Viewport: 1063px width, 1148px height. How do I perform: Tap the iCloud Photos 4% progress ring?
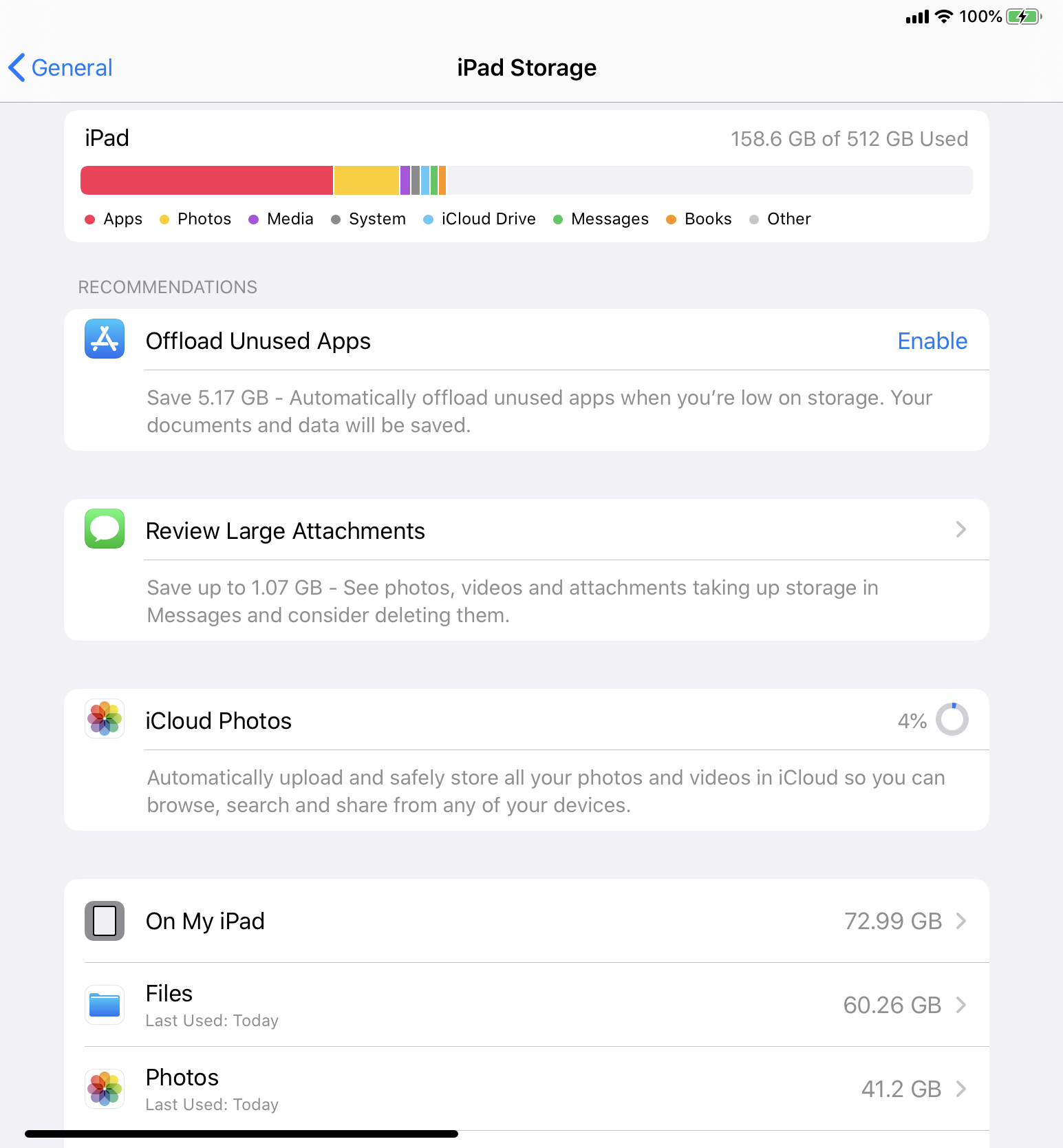coord(952,719)
